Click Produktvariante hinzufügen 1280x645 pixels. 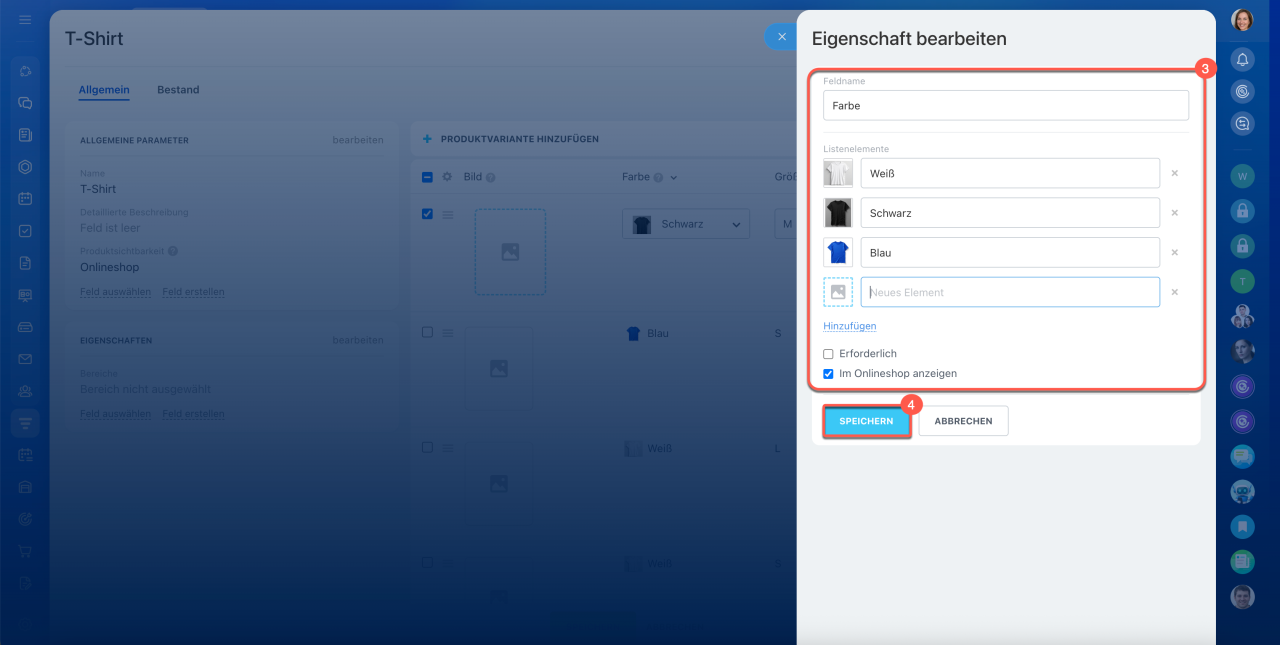coord(520,139)
